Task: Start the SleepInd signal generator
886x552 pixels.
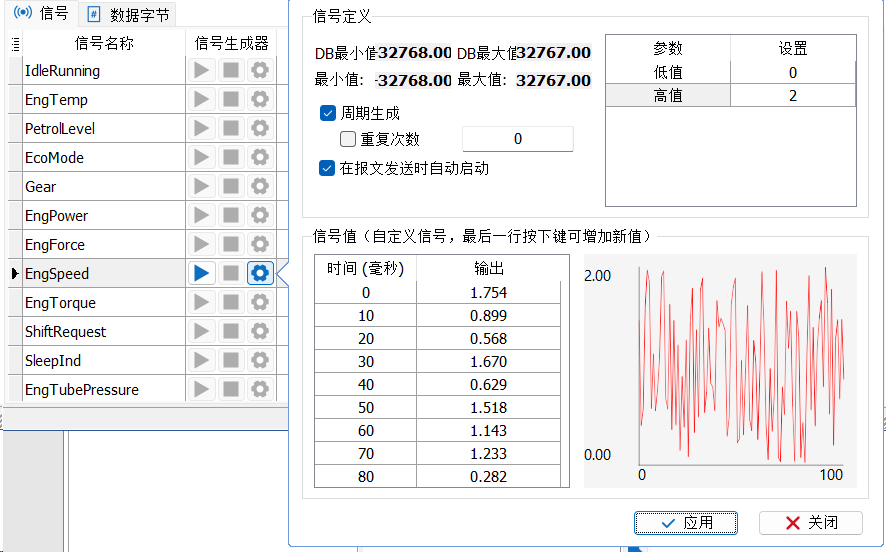Action: [x=201, y=360]
